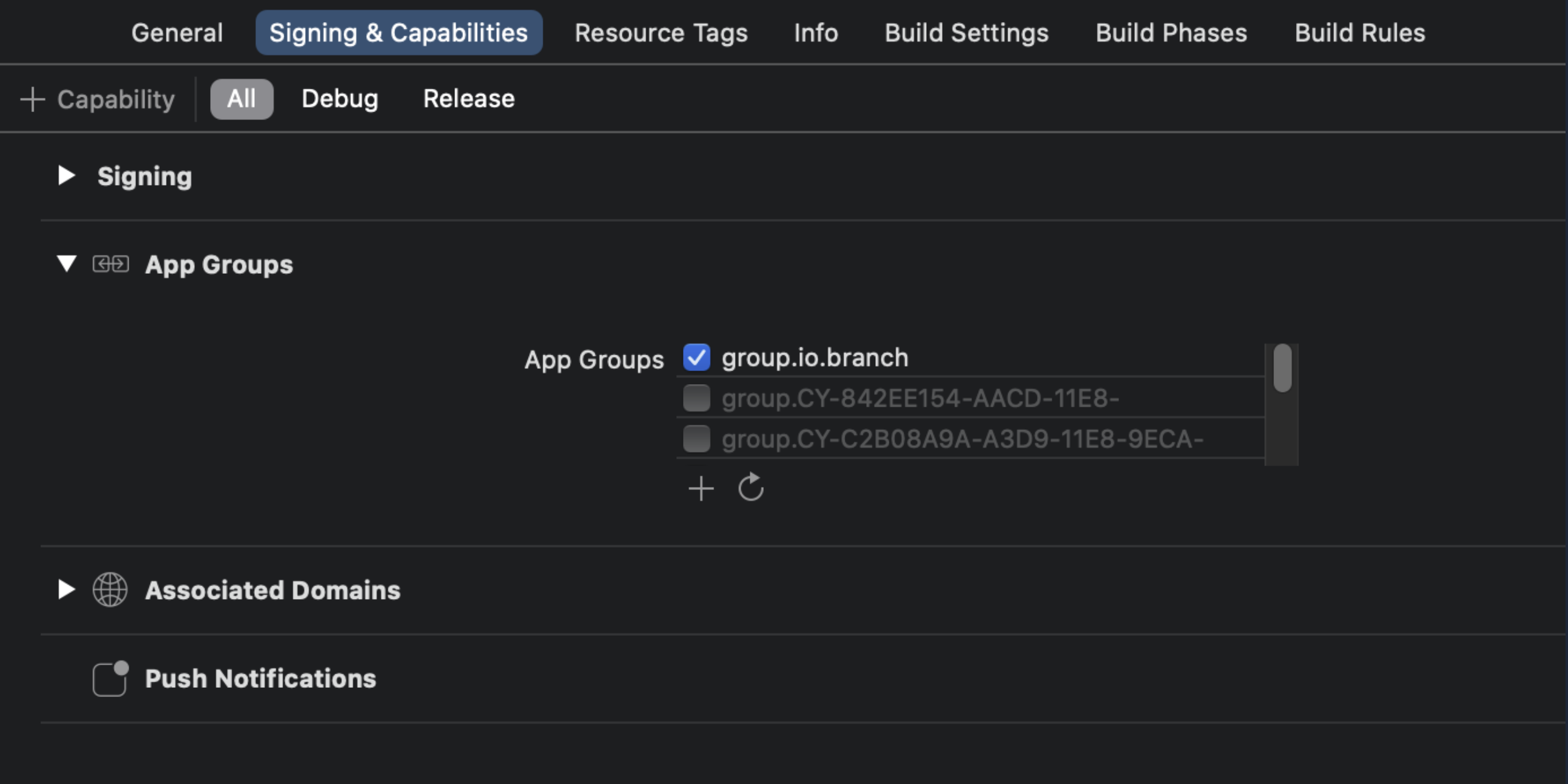1568x784 pixels.
Task: Click the App Groups link icon
Action: (x=111, y=264)
